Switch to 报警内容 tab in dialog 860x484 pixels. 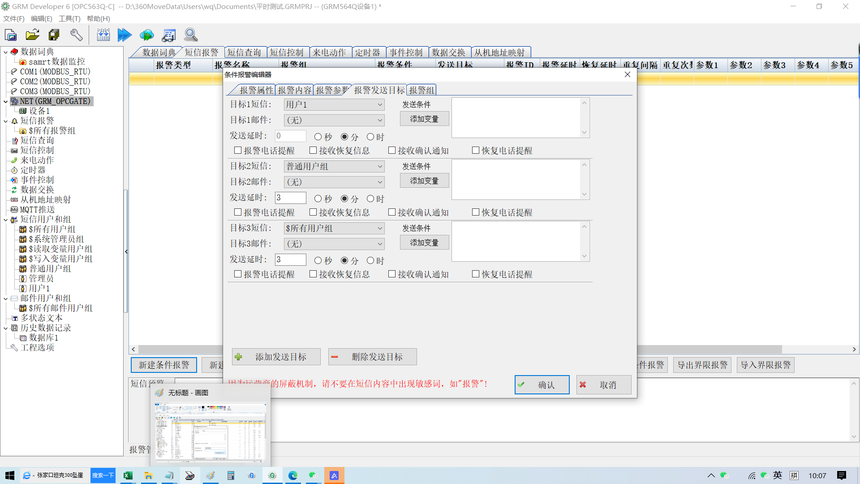pyautogui.click(x=294, y=91)
